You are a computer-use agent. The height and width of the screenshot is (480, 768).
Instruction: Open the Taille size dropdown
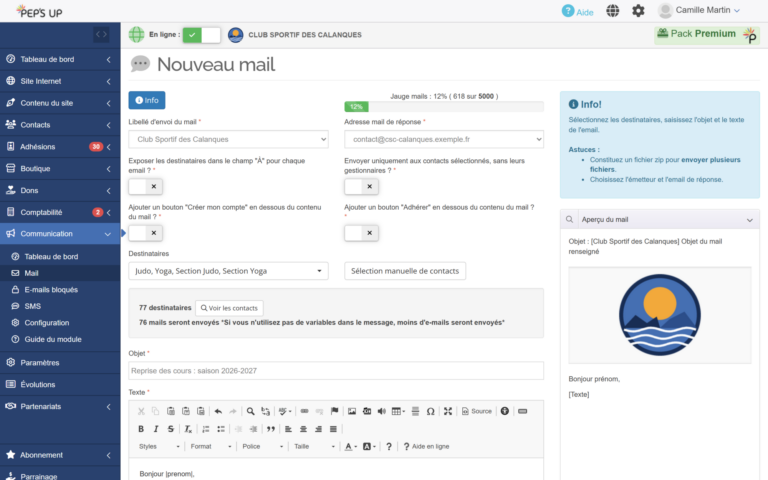pyautogui.click(x=314, y=446)
